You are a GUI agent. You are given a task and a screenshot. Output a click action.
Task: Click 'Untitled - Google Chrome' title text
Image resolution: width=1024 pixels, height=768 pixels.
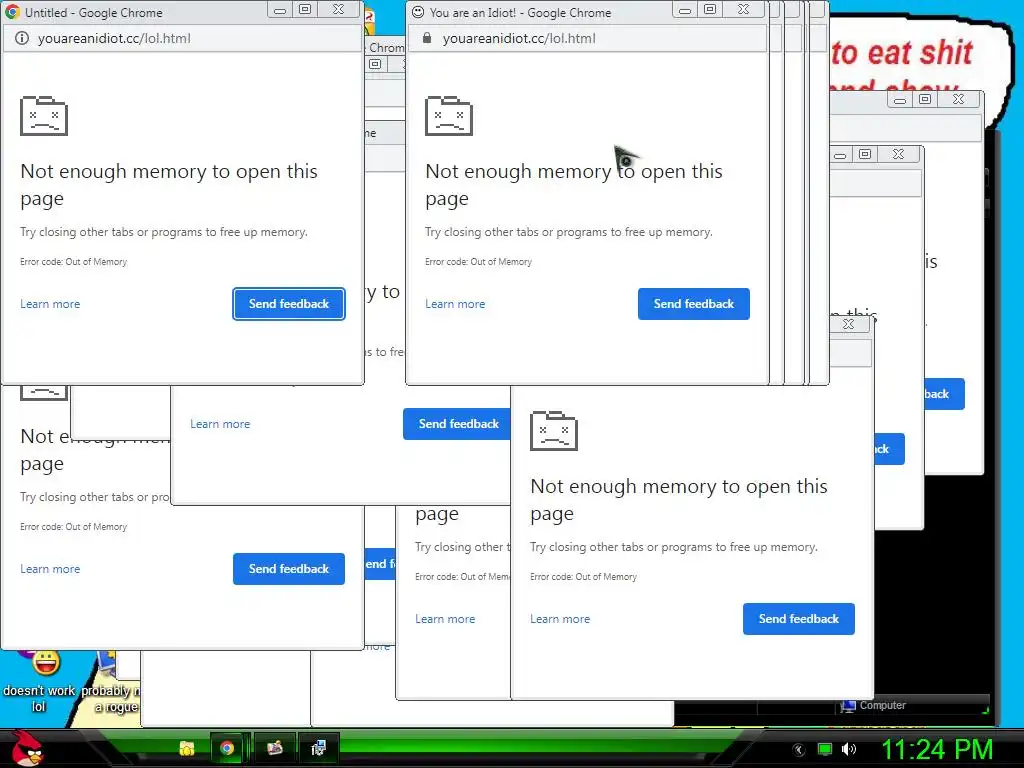94,12
